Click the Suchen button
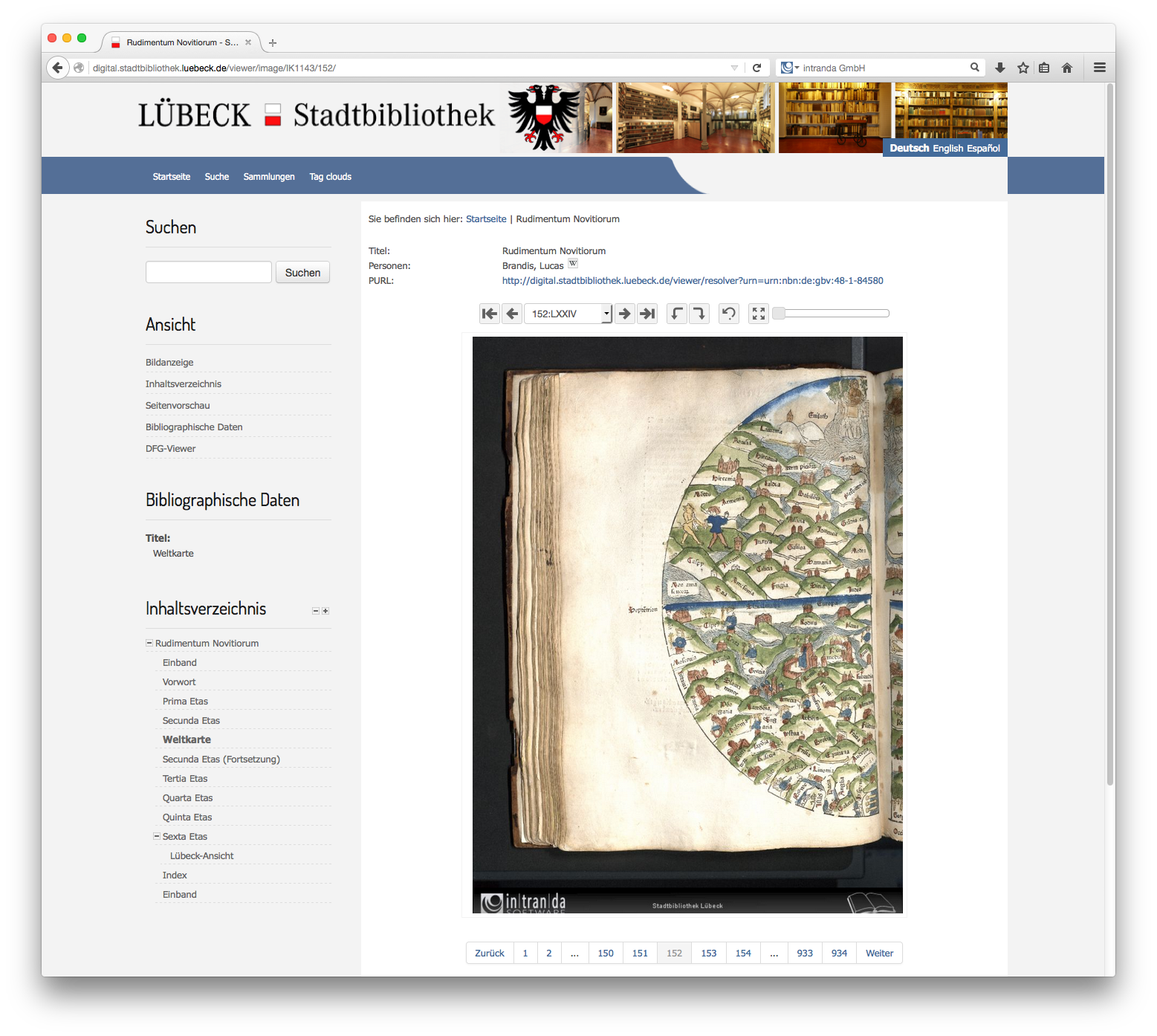Image resolution: width=1157 pixels, height=1036 pixels. 303,273
